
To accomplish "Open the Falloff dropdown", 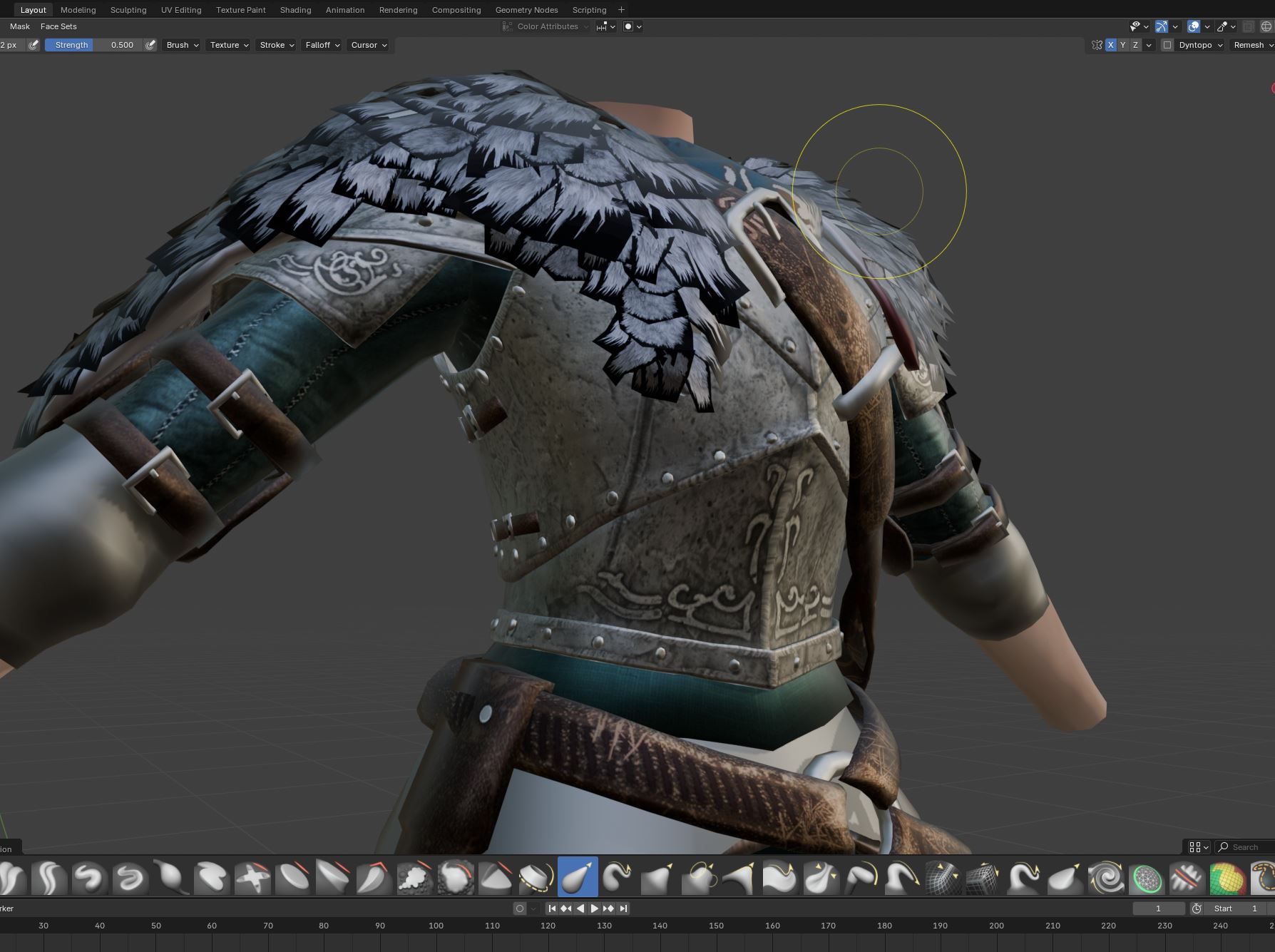I will point(322,45).
